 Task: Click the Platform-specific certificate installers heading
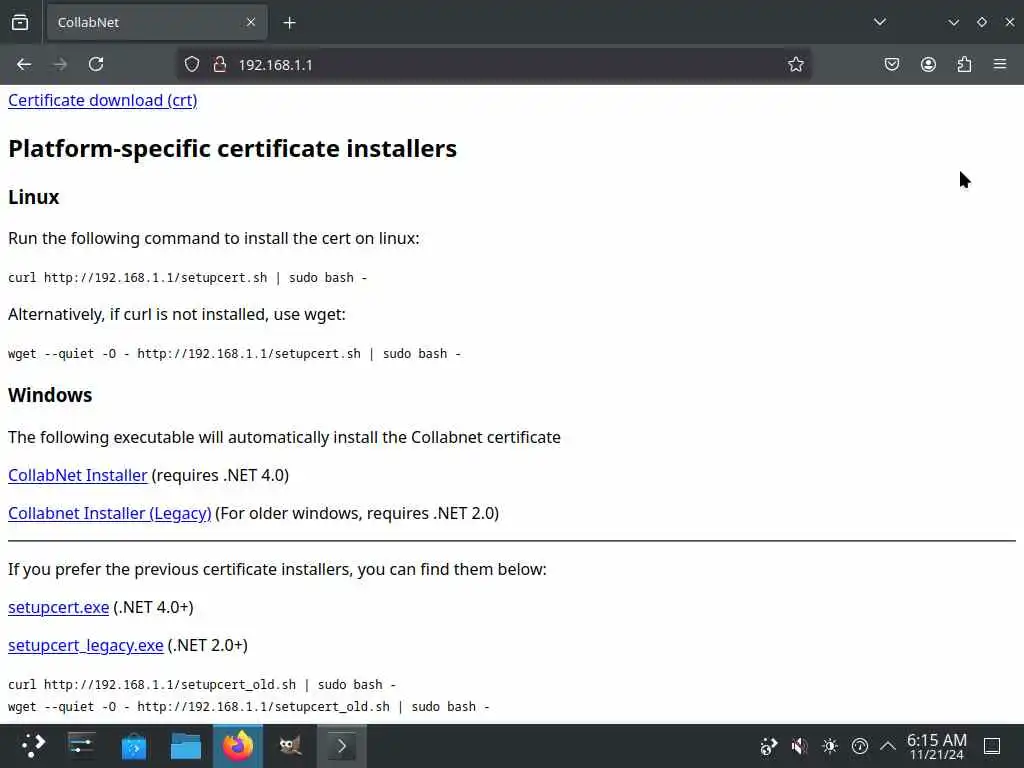(232, 149)
